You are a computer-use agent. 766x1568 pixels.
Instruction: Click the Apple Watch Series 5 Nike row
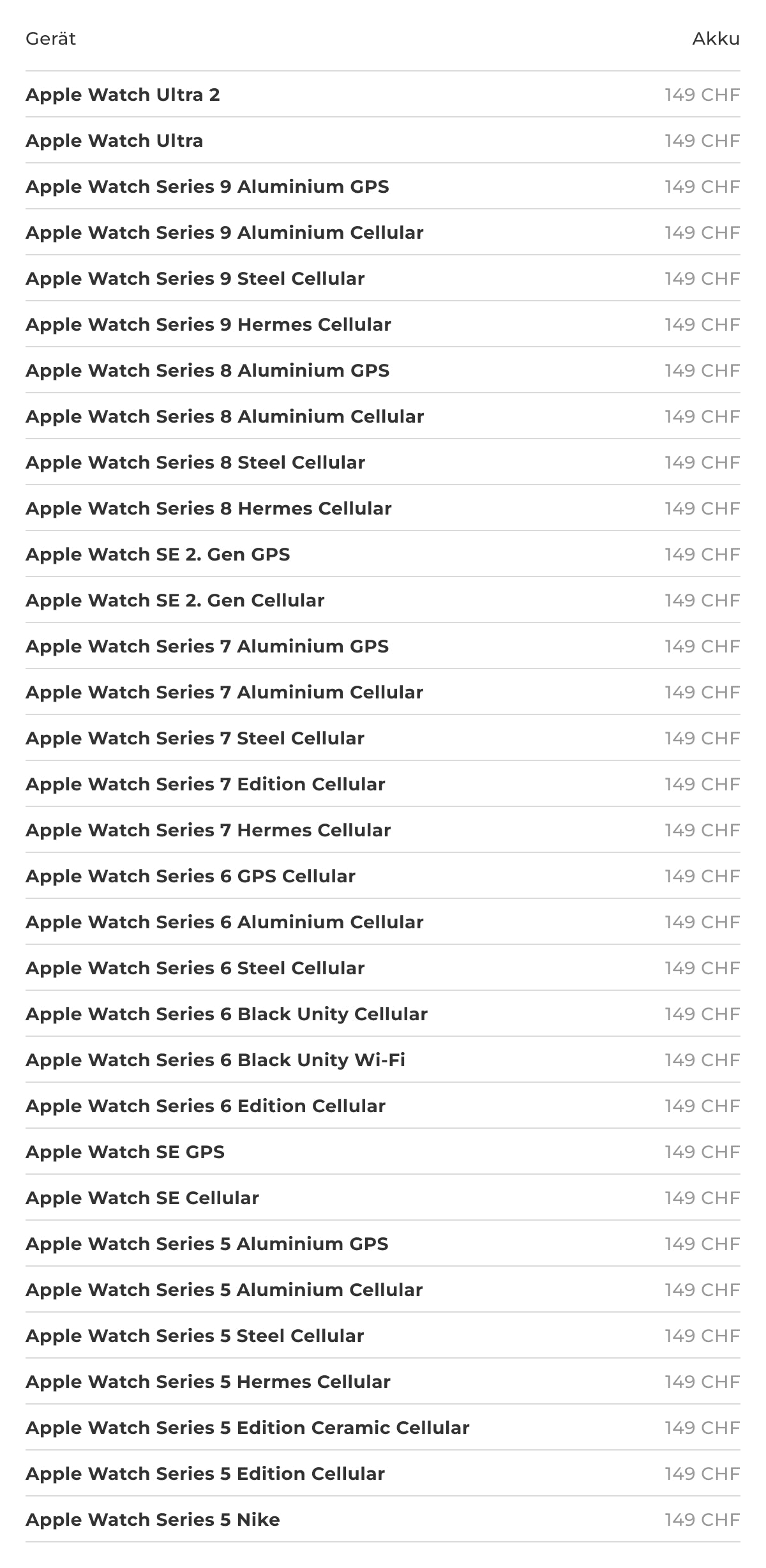tap(153, 1519)
